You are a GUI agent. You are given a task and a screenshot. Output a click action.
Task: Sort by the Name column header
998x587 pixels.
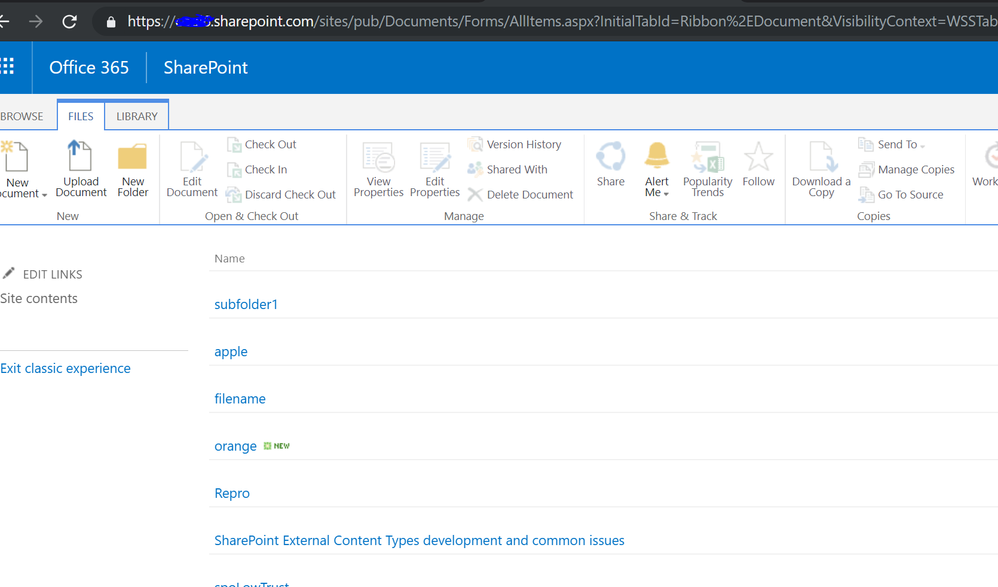click(230, 258)
